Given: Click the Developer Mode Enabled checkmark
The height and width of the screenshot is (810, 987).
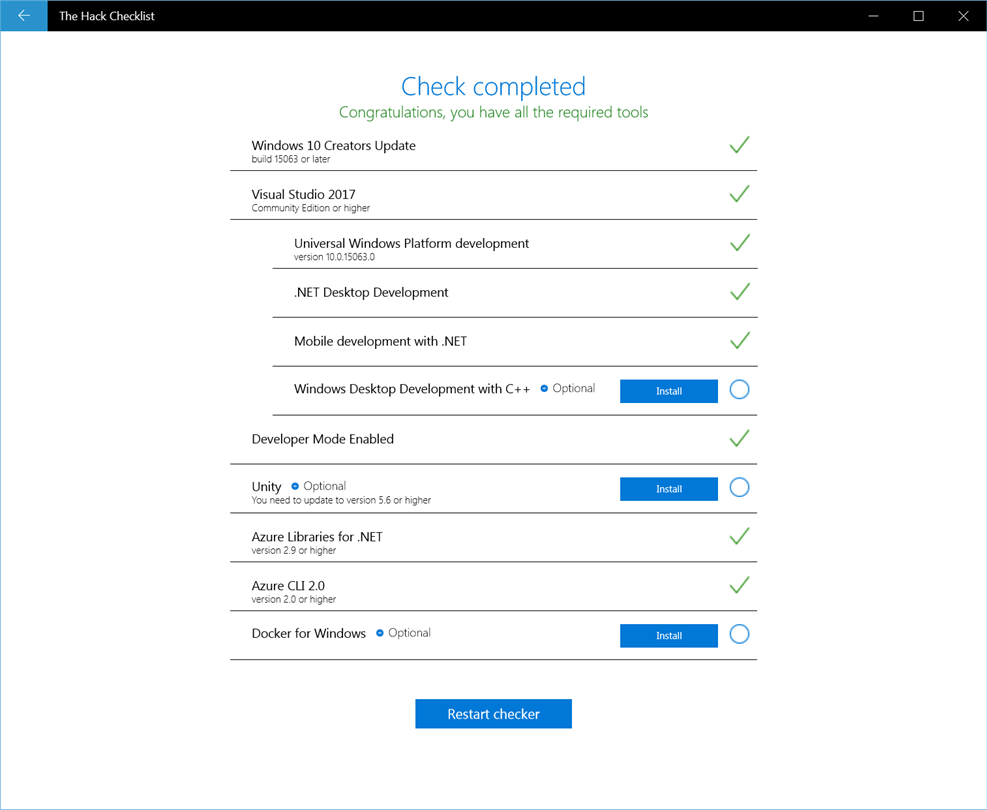Looking at the screenshot, I should click(739, 438).
